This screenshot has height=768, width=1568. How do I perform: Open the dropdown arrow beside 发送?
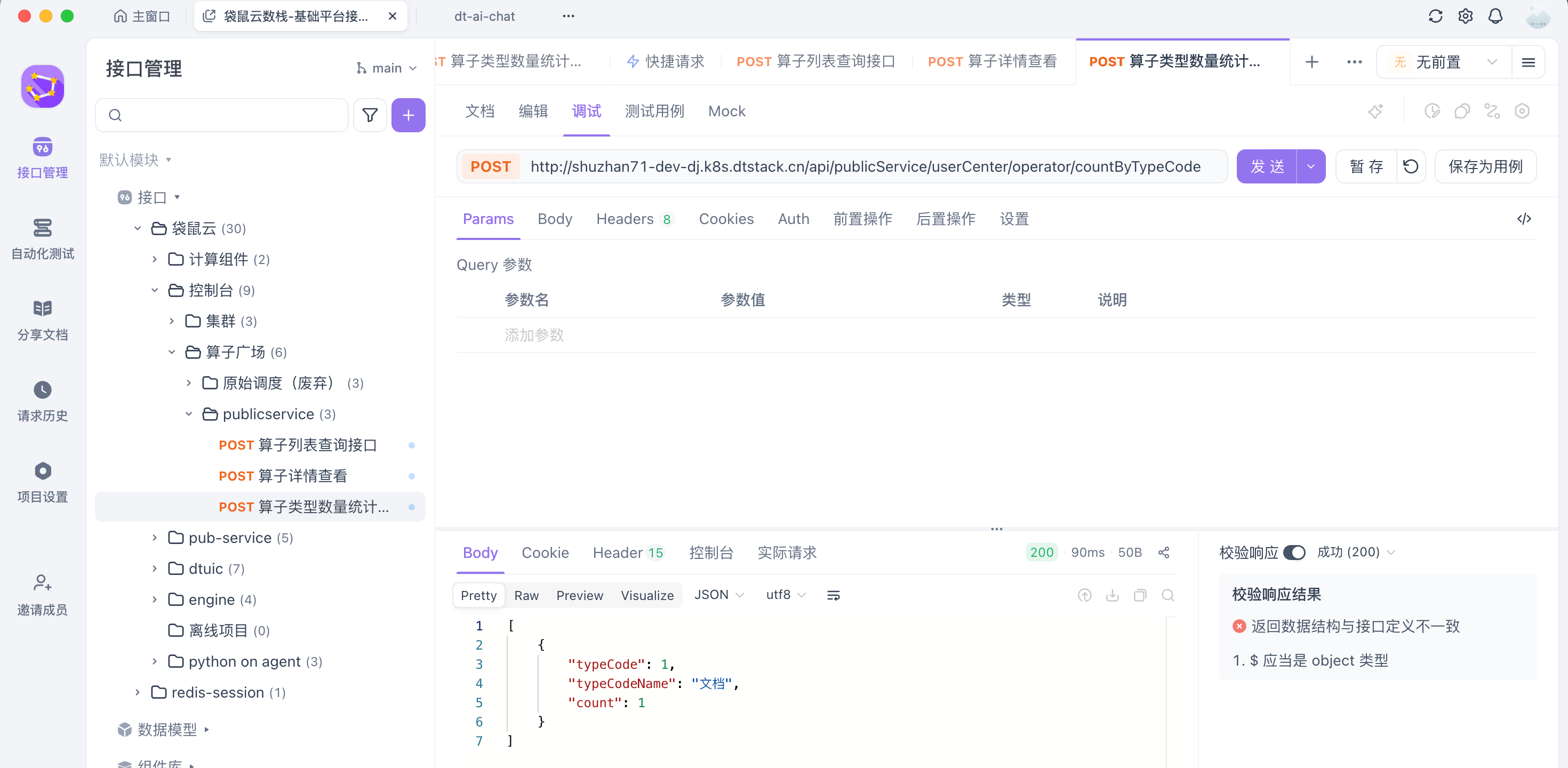(1310, 167)
